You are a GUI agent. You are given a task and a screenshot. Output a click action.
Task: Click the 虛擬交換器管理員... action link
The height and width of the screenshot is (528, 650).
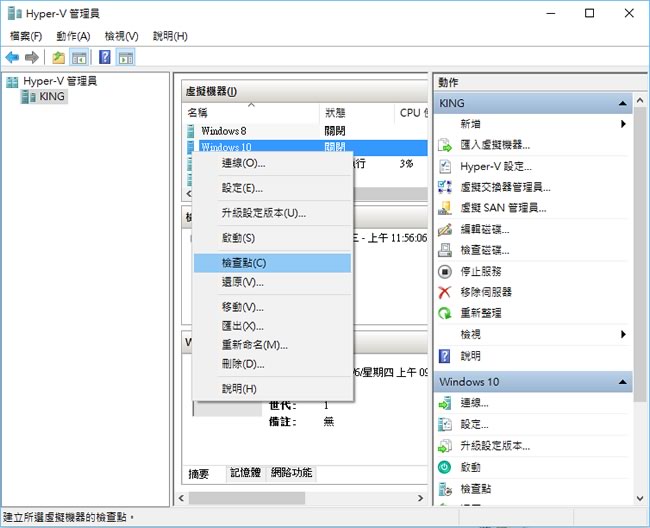[505, 187]
